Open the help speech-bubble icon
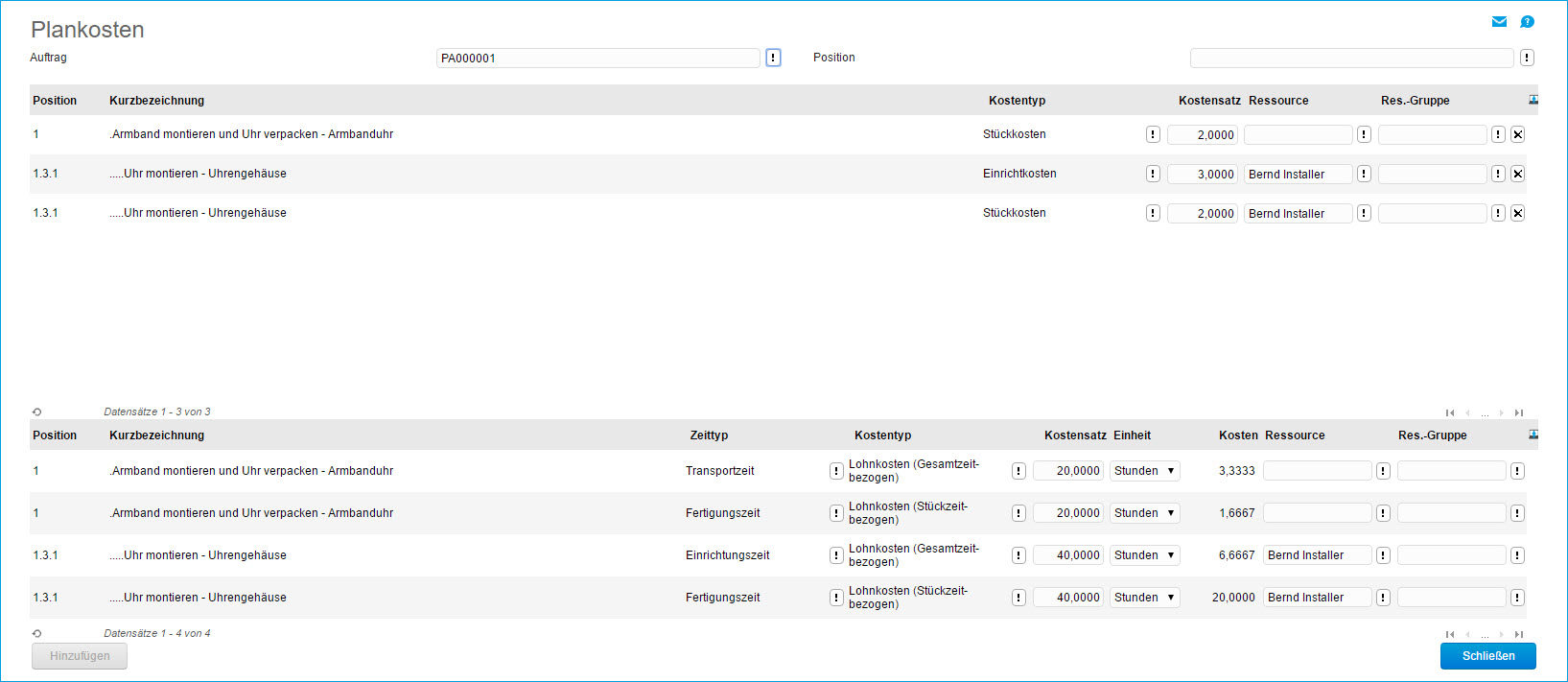The height and width of the screenshot is (682, 1568). tap(1527, 22)
